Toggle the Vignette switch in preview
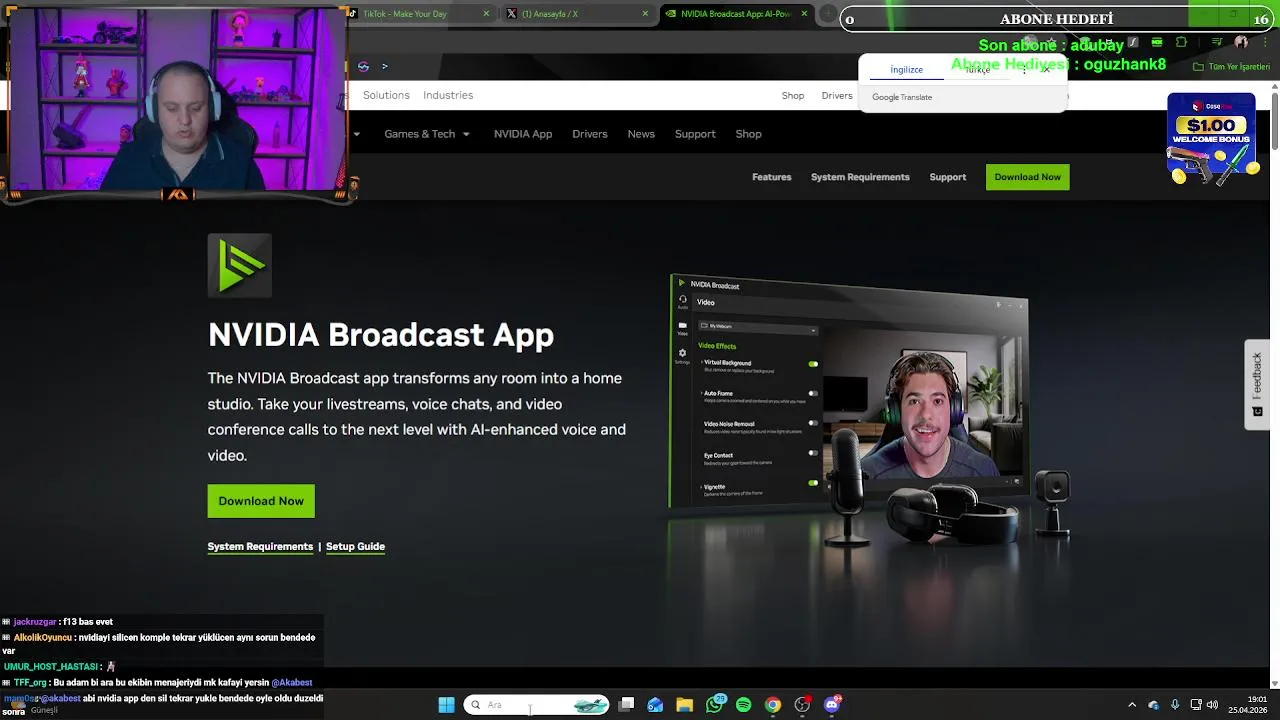Image resolution: width=1280 pixels, height=720 pixels. pos(813,483)
